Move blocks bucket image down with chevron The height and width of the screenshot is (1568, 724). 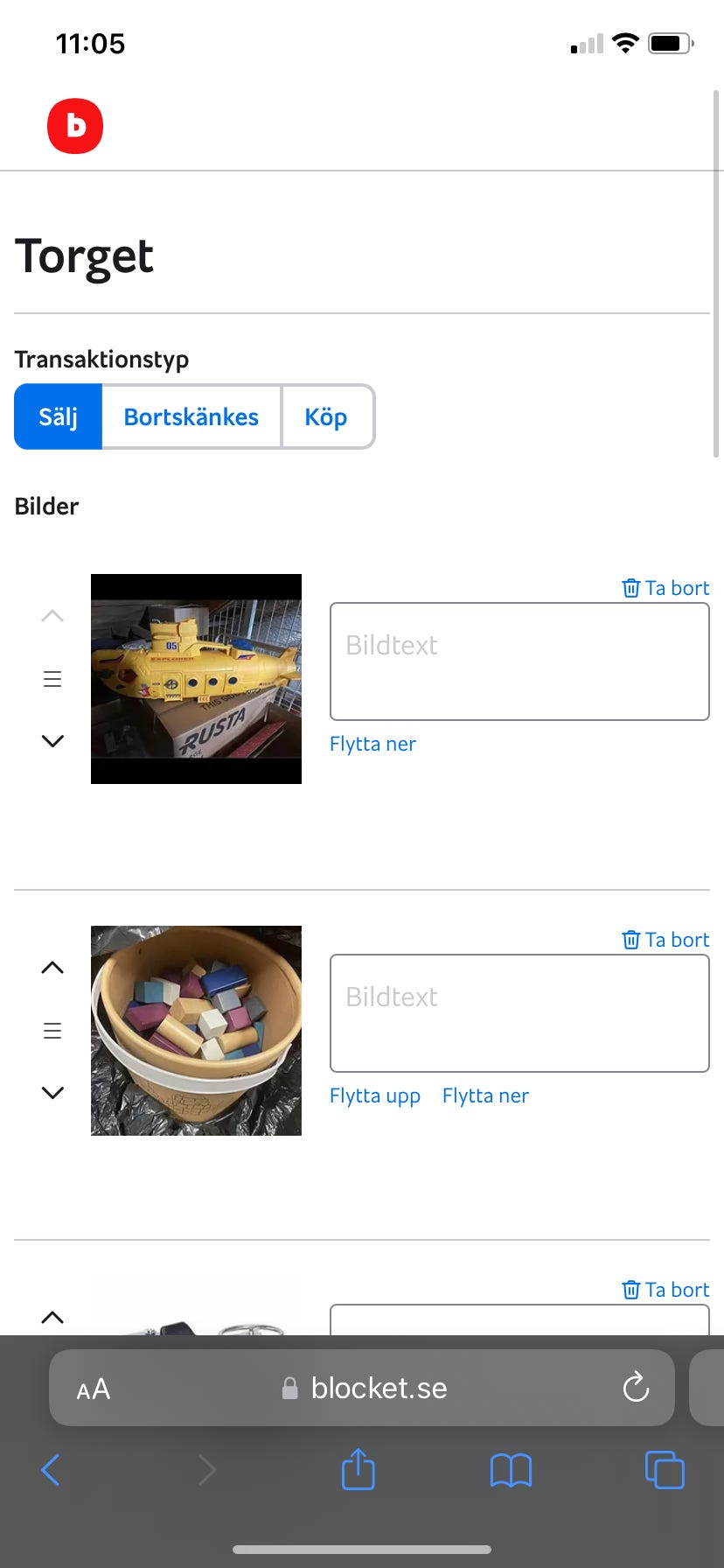click(x=52, y=1093)
